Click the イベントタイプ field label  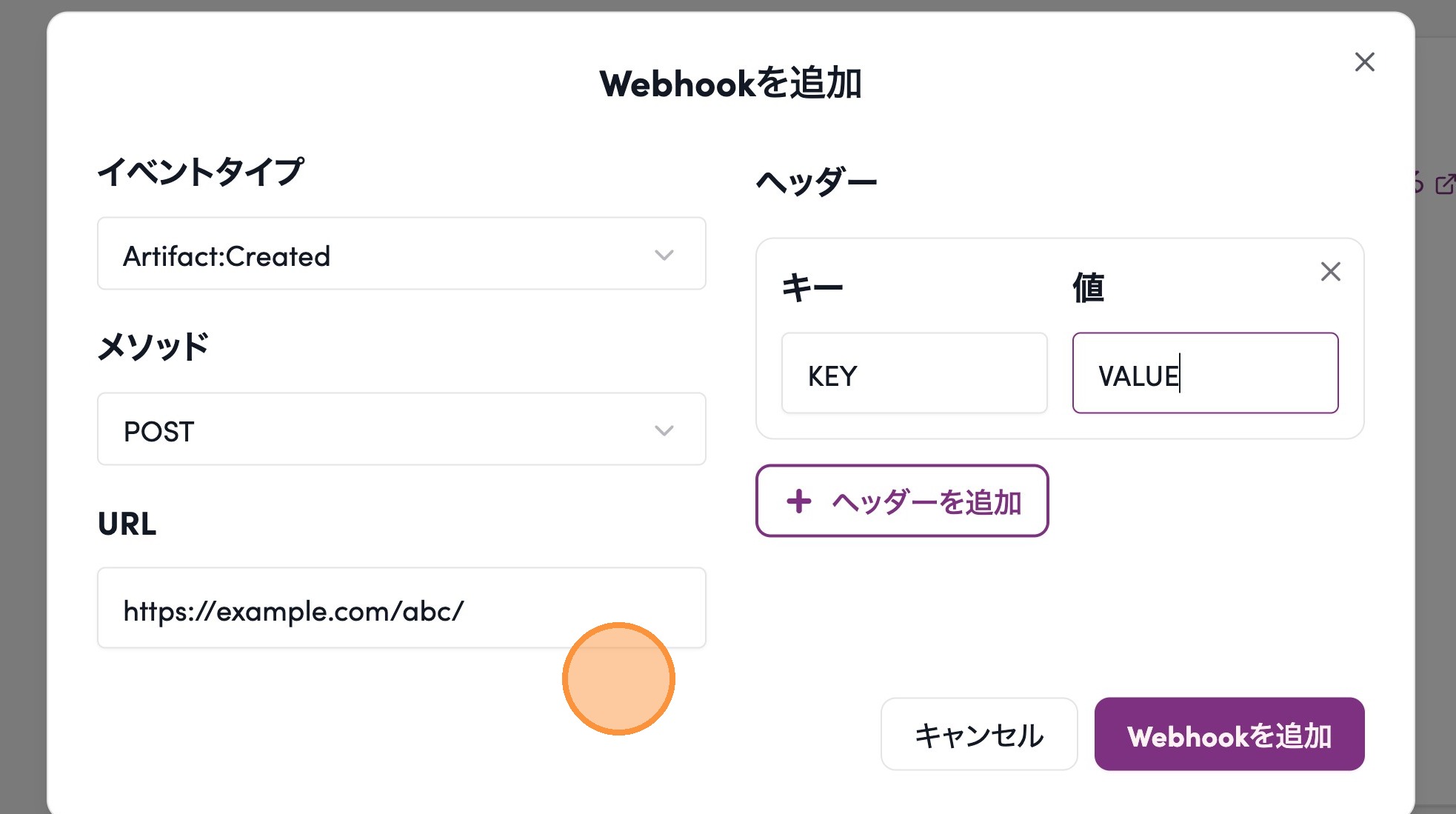pos(201,172)
